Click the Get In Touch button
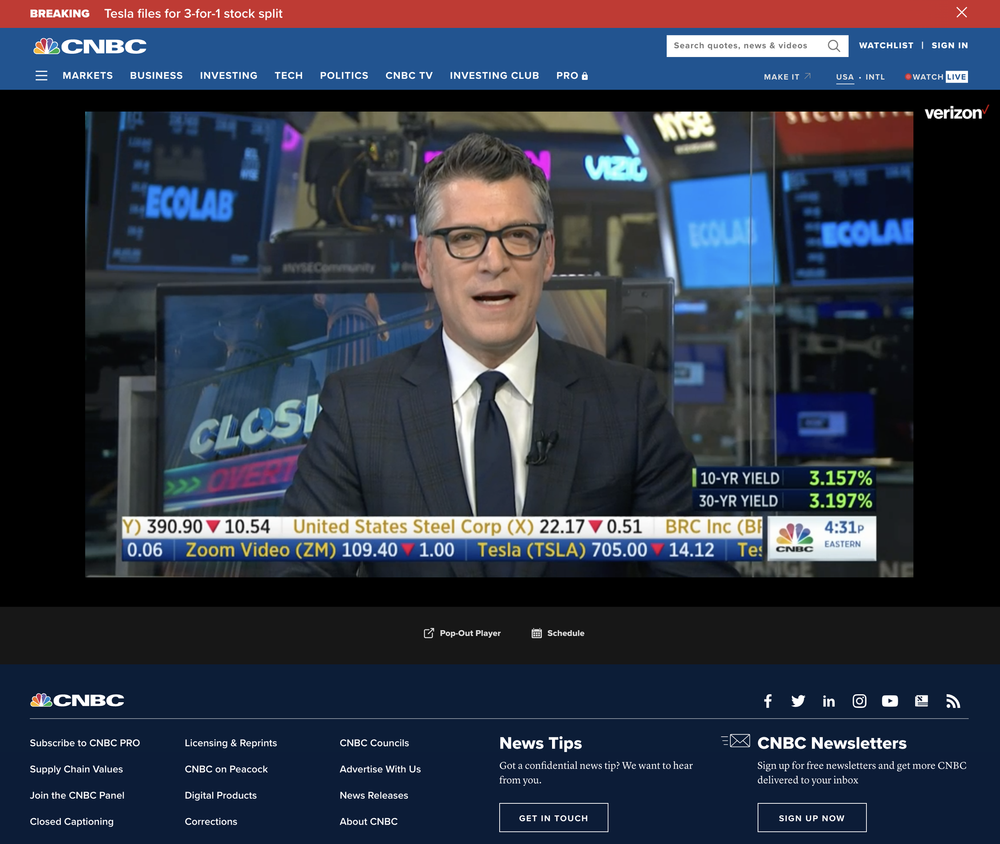1000x844 pixels. (554, 818)
